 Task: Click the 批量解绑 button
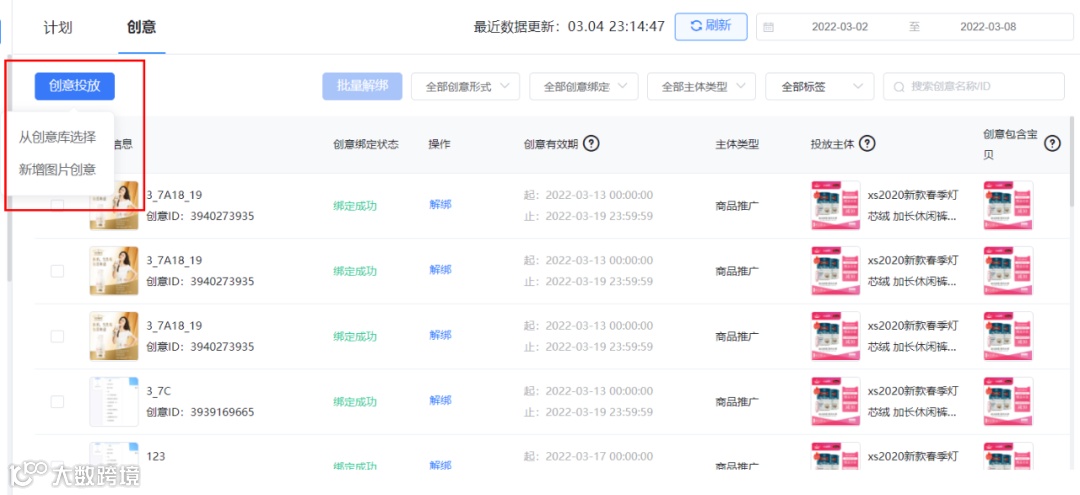coord(362,86)
